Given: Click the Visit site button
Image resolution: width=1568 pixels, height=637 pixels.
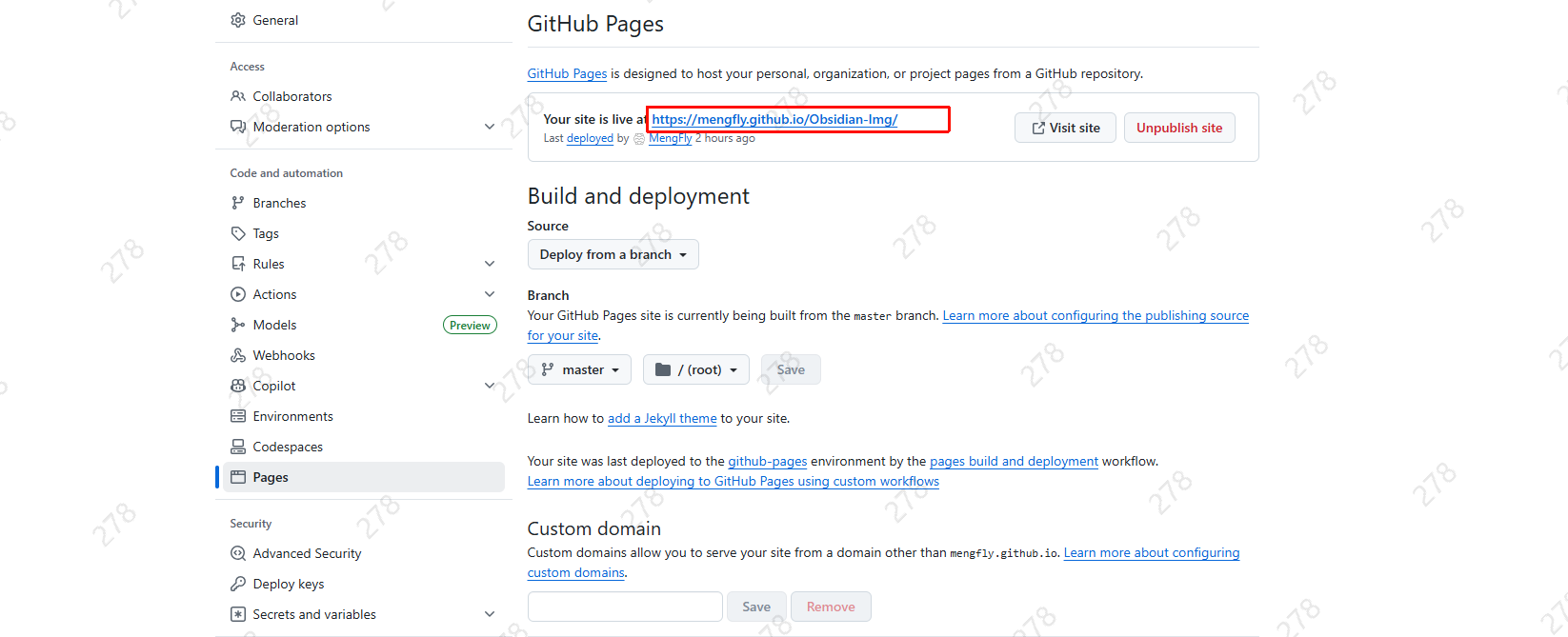Looking at the screenshot, I should coord(1065,128).
